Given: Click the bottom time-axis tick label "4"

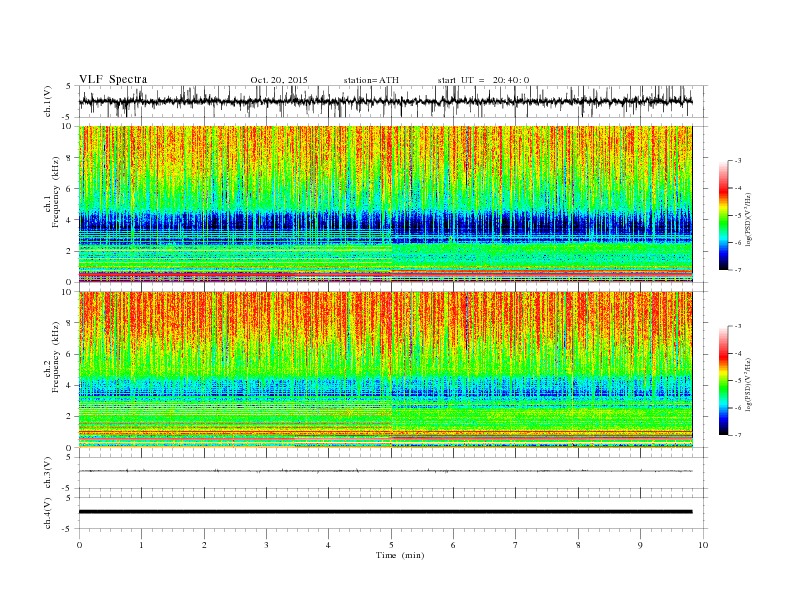Looking at the screenshot, I should pos(328,545).
